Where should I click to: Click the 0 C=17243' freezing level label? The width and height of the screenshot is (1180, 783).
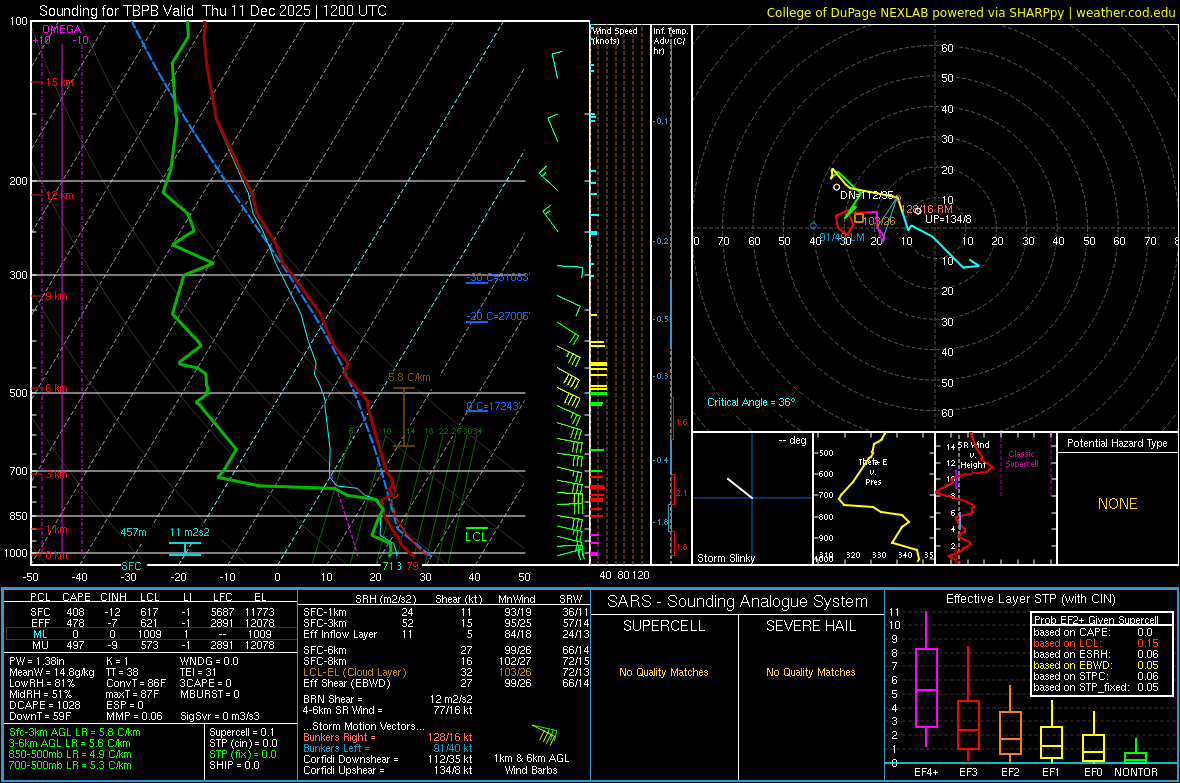coord(494,406)
